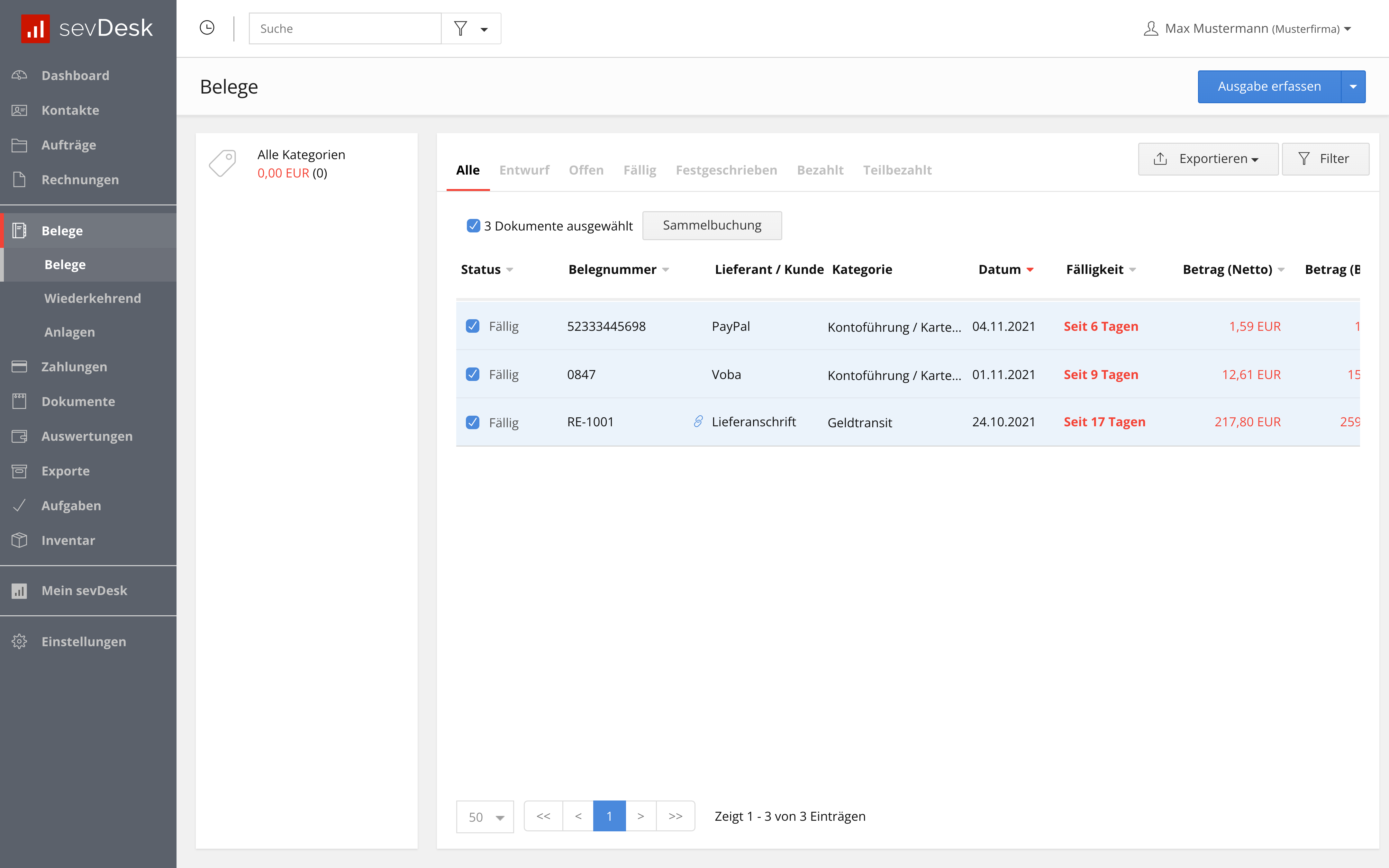Click the link icon beside RE-1001

click(x=698, y=421)
